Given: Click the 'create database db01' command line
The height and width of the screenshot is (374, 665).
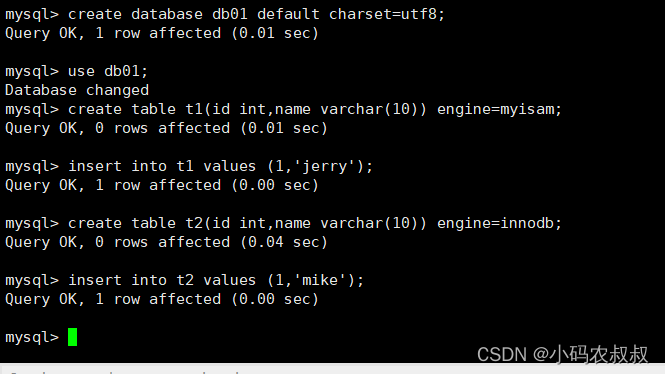Looking at the screenshot, I should pyautogui.click(x=225, y=14).
